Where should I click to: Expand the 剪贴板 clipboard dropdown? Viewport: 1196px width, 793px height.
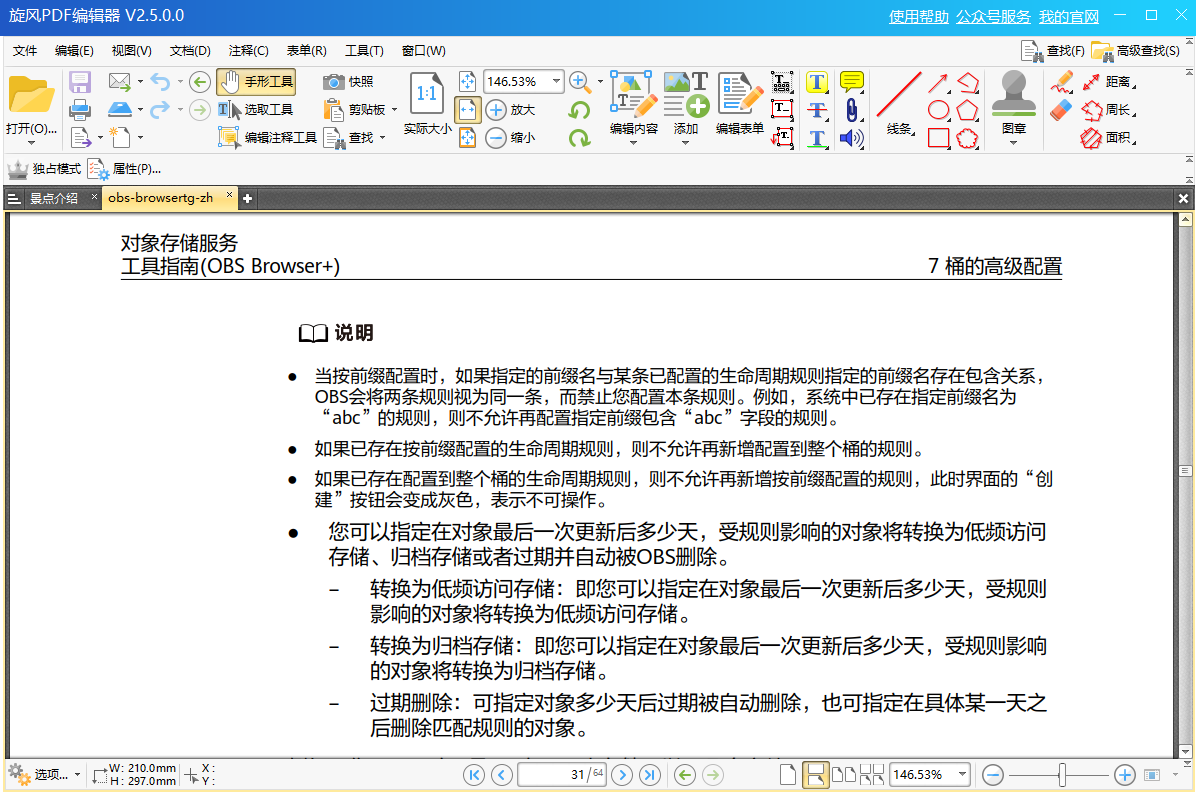pos(394,110)
